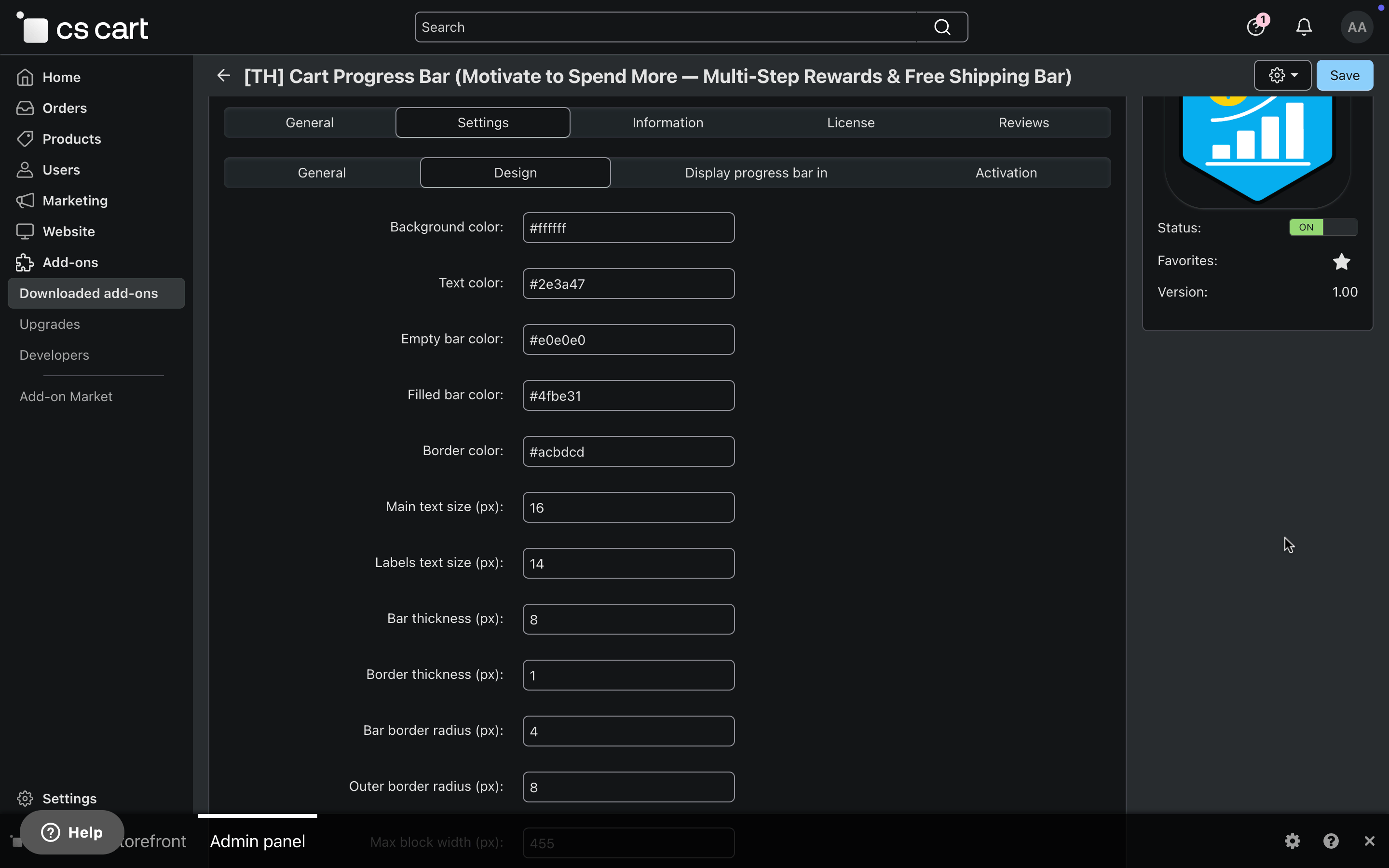Open the quick-help icon with badge
This screenshot has width=1389, height=868.
[x=1256, y=27]
